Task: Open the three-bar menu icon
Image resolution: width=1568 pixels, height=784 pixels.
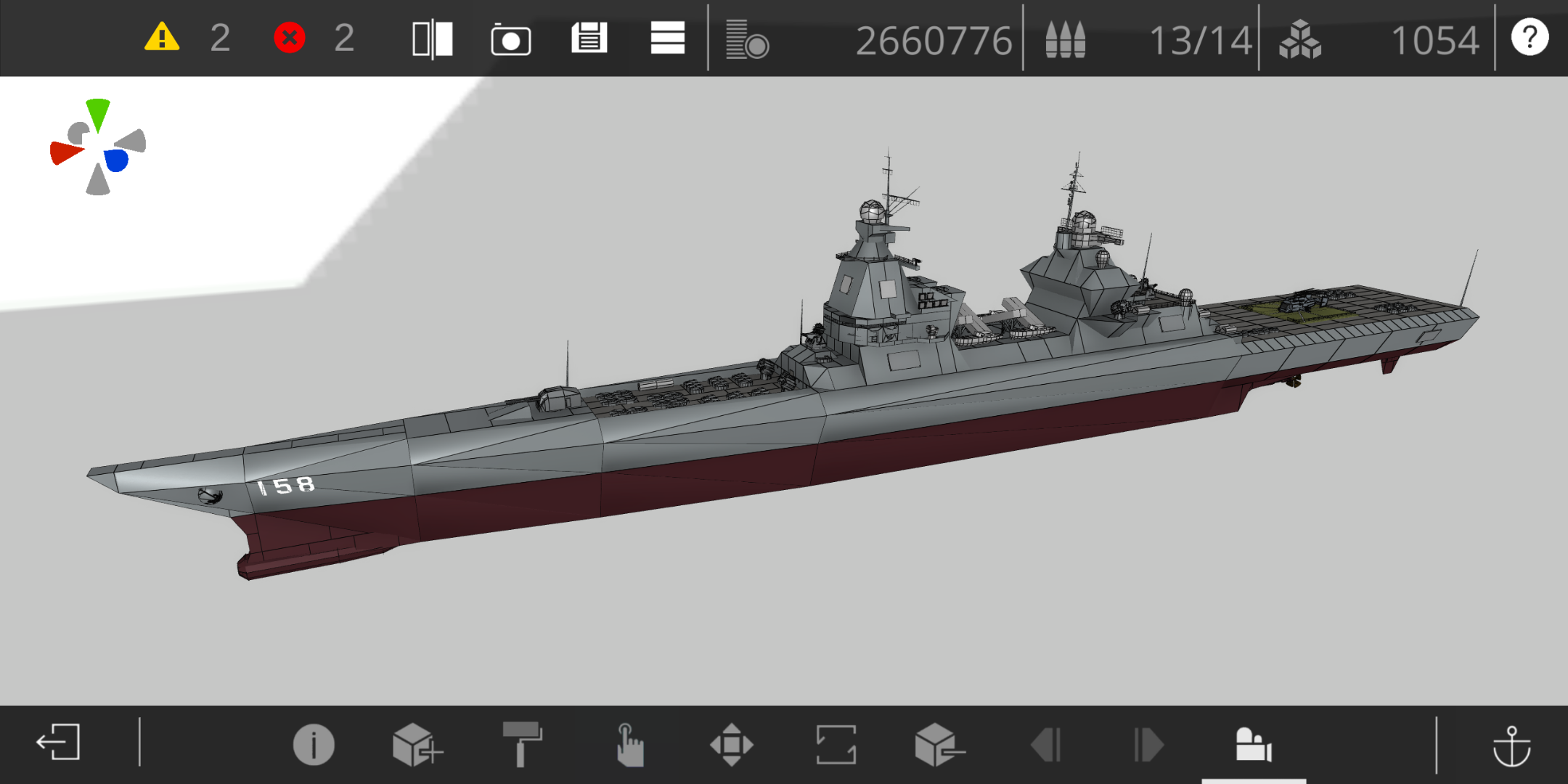Action: [x=668, y=38]
